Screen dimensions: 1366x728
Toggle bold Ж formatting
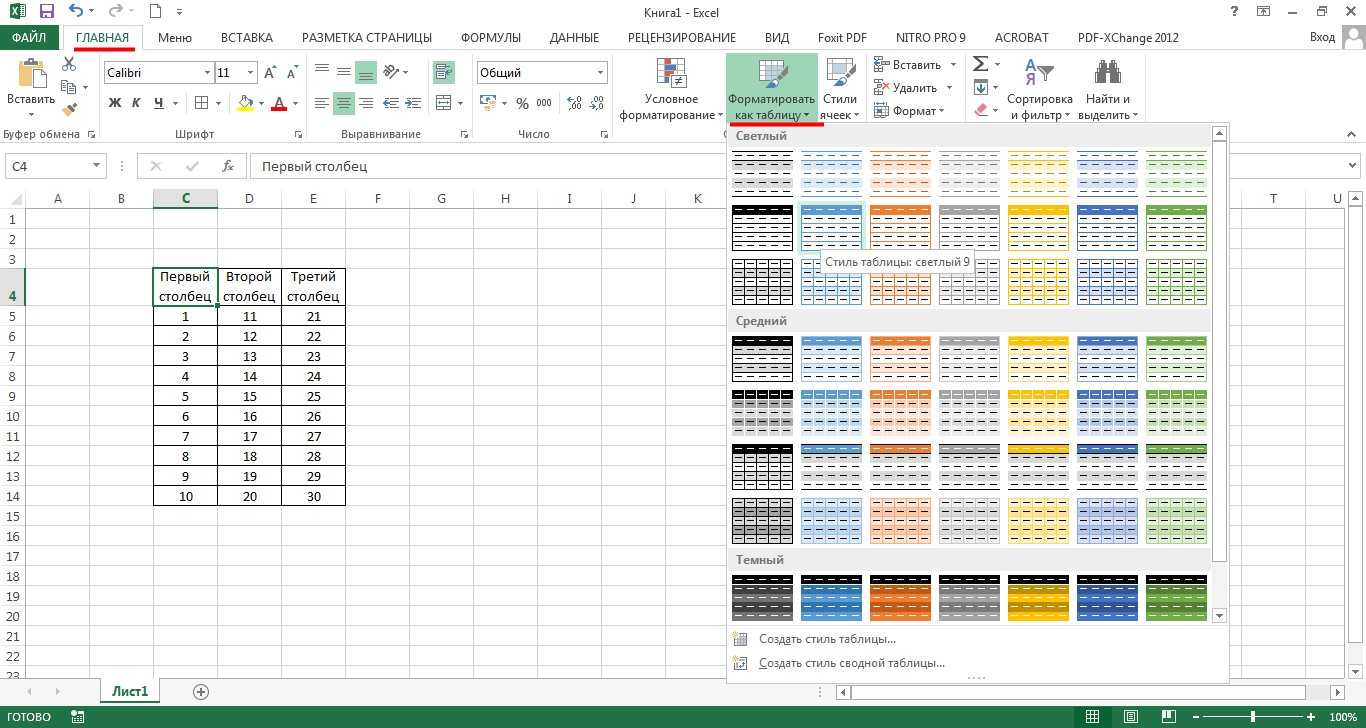115,102
